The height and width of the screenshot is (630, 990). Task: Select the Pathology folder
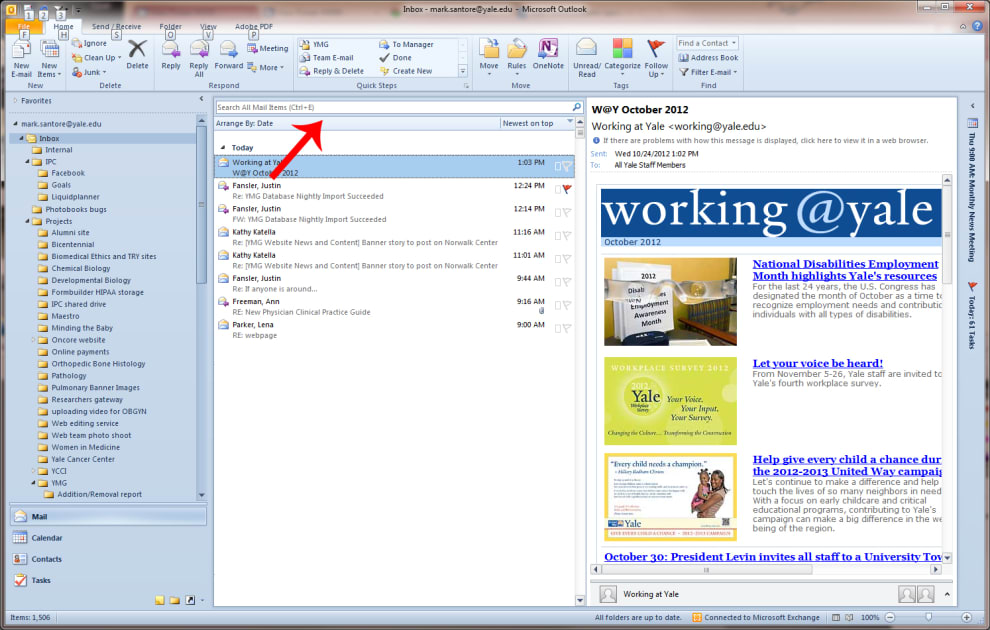(x=69, y=376)
